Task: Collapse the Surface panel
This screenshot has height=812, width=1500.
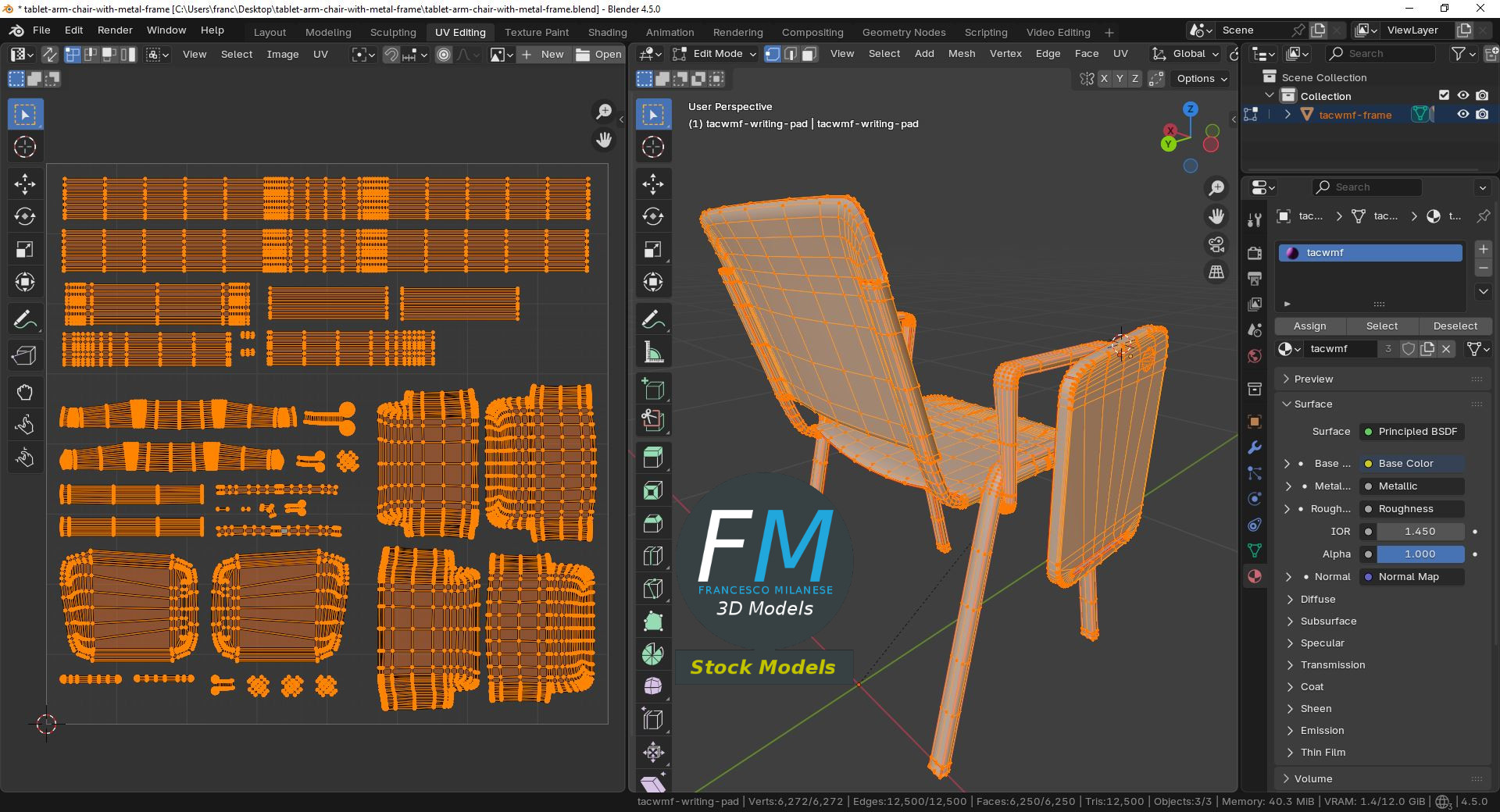Action: pos(1383,404)
